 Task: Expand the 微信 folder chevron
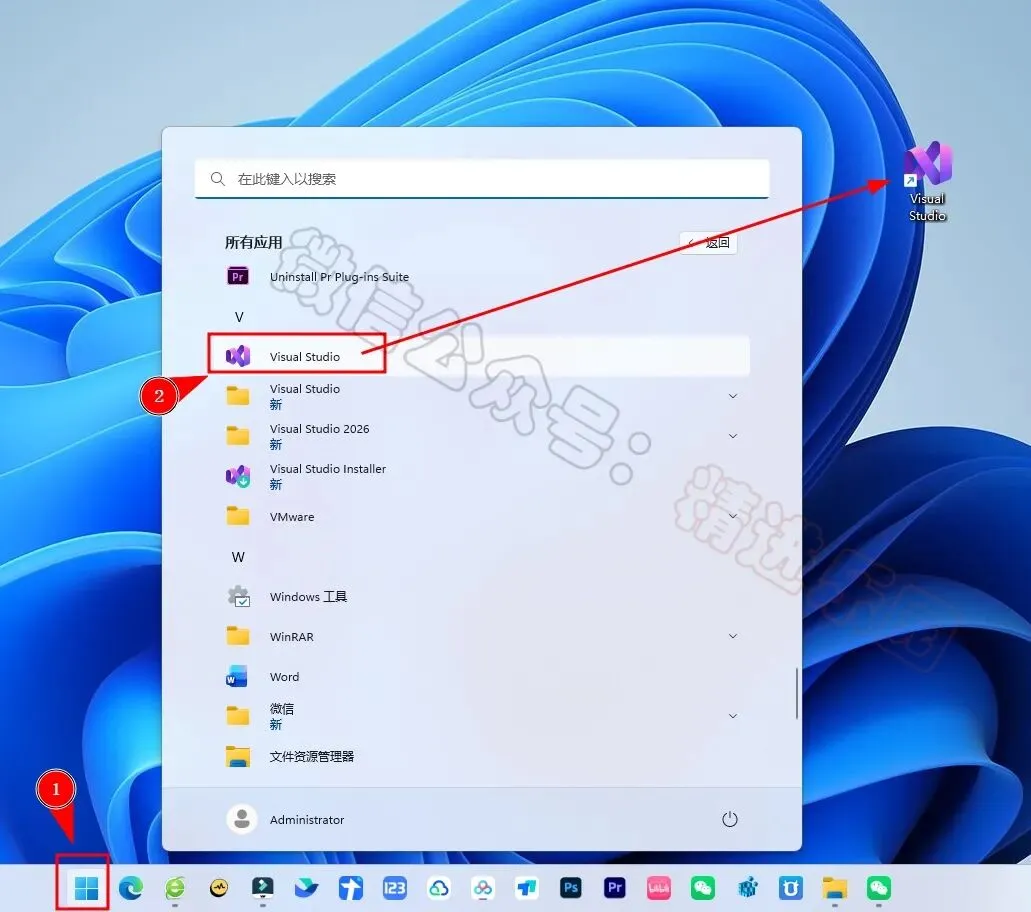(x=733, y=716)
